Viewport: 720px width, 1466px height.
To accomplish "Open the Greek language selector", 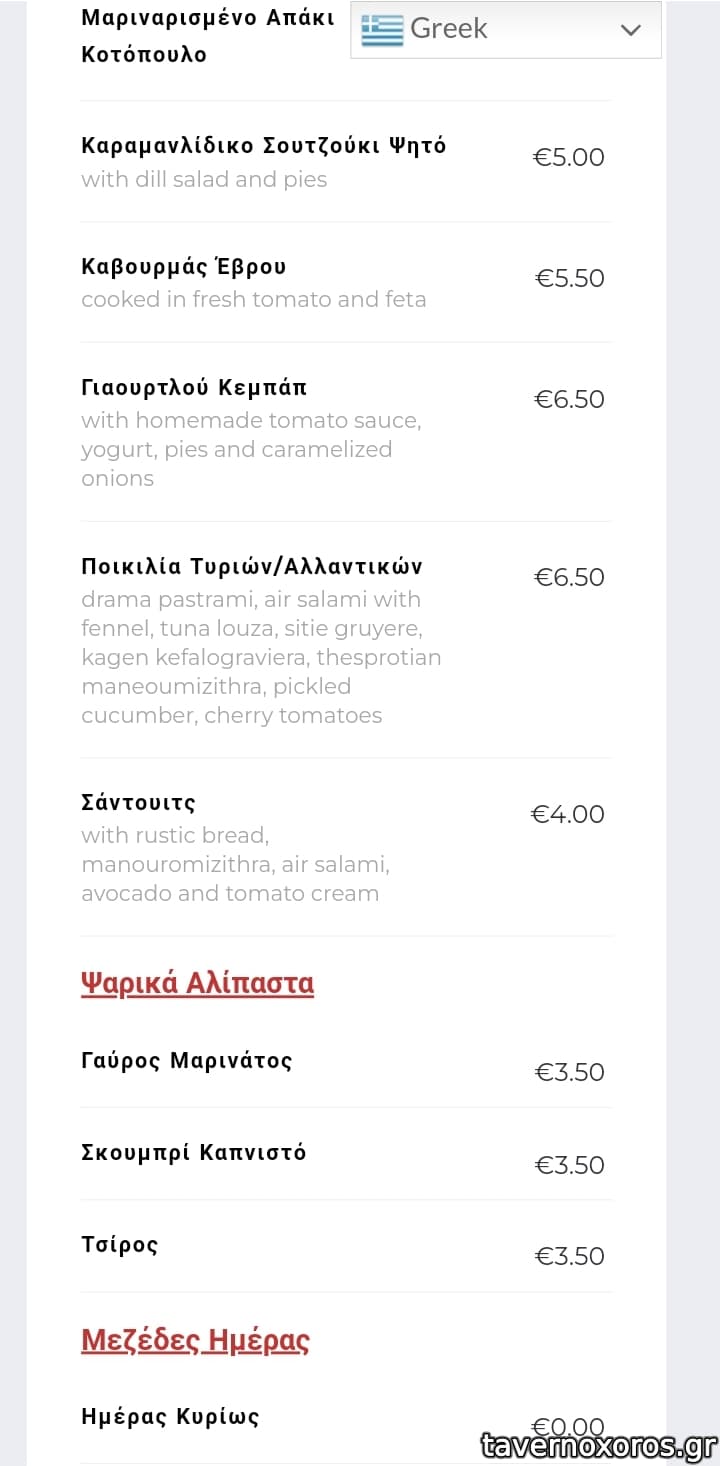I will pos(505,30).
